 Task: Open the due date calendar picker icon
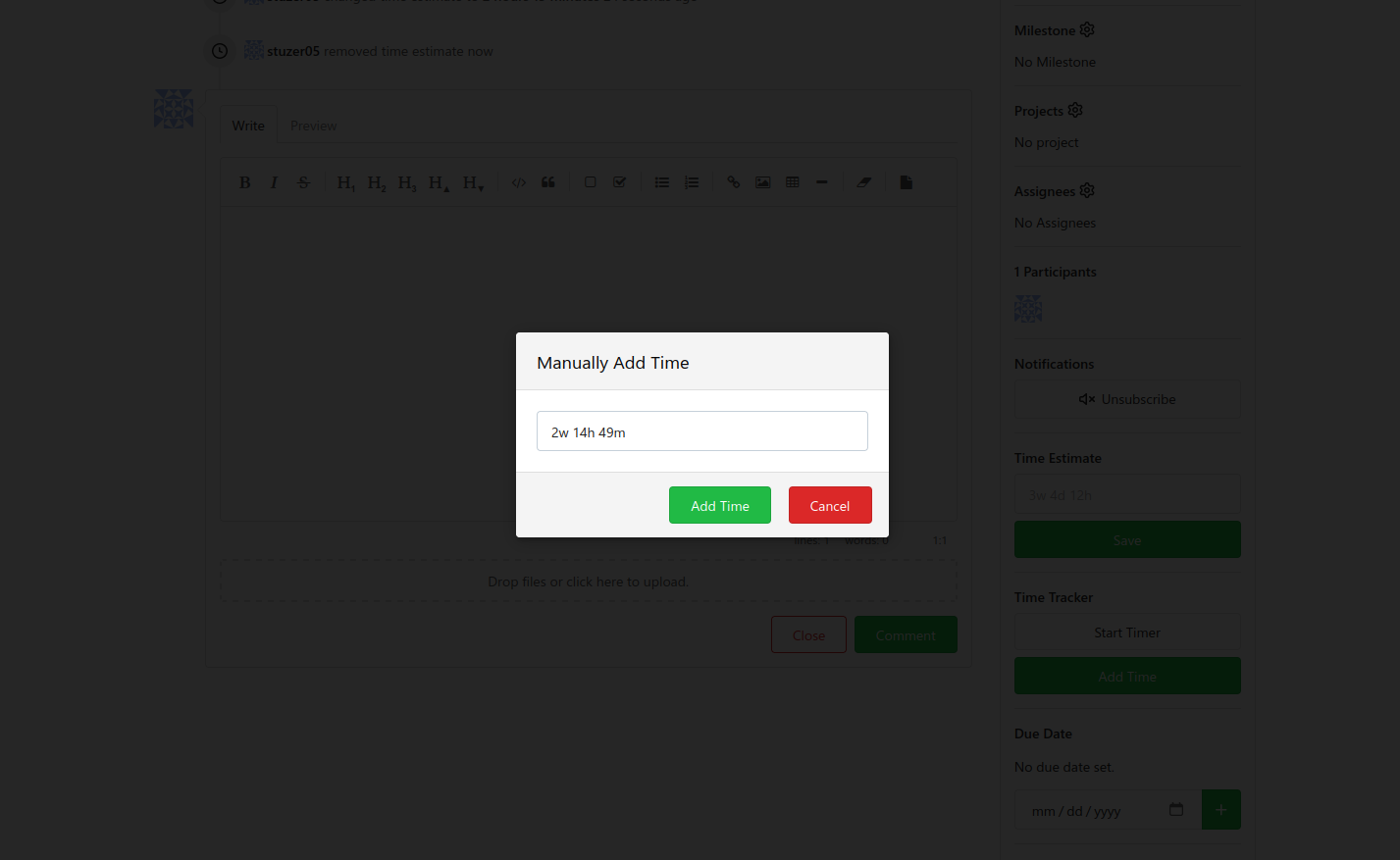1176,809
